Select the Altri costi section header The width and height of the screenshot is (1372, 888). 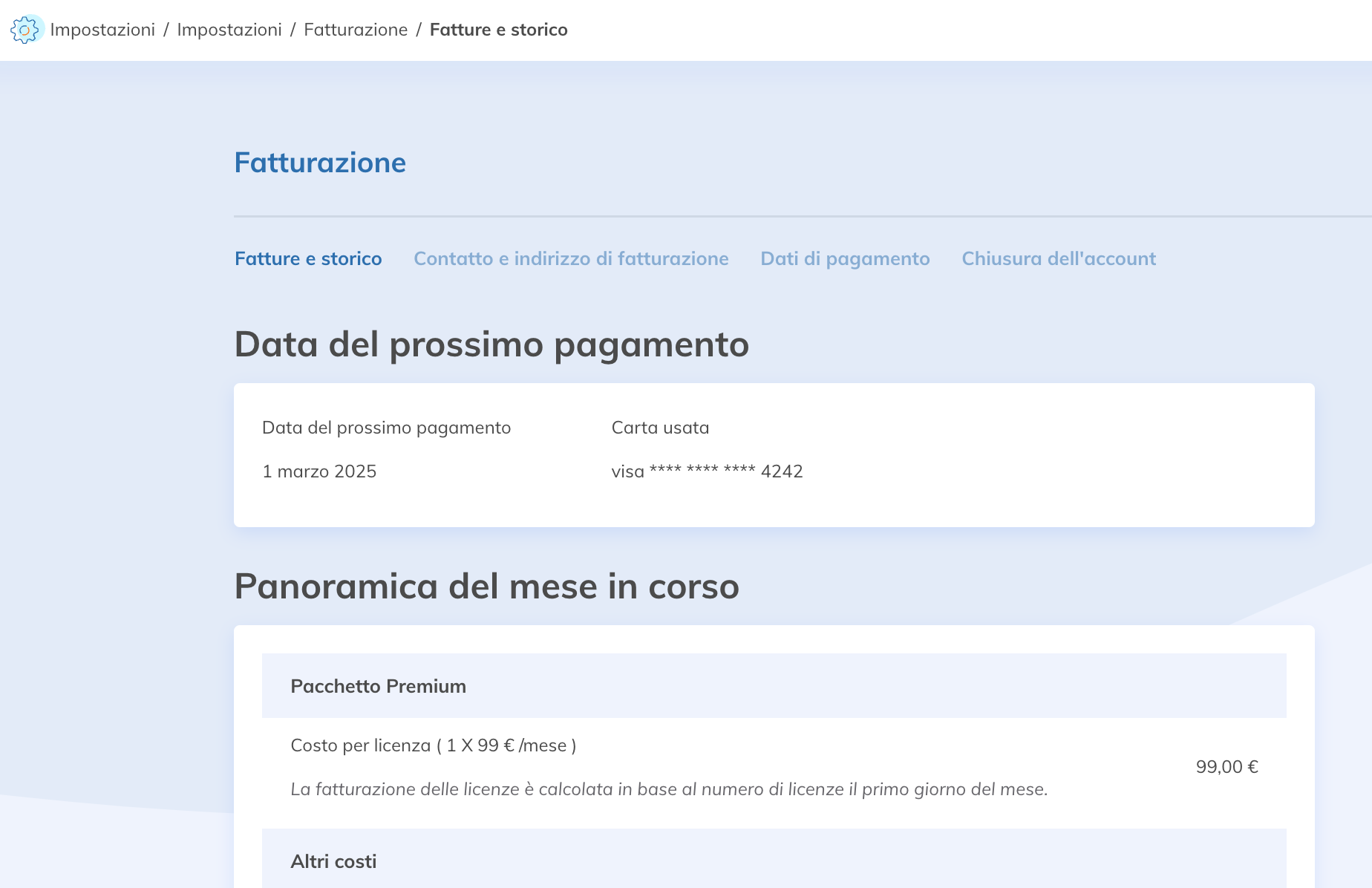click(333, 861)
